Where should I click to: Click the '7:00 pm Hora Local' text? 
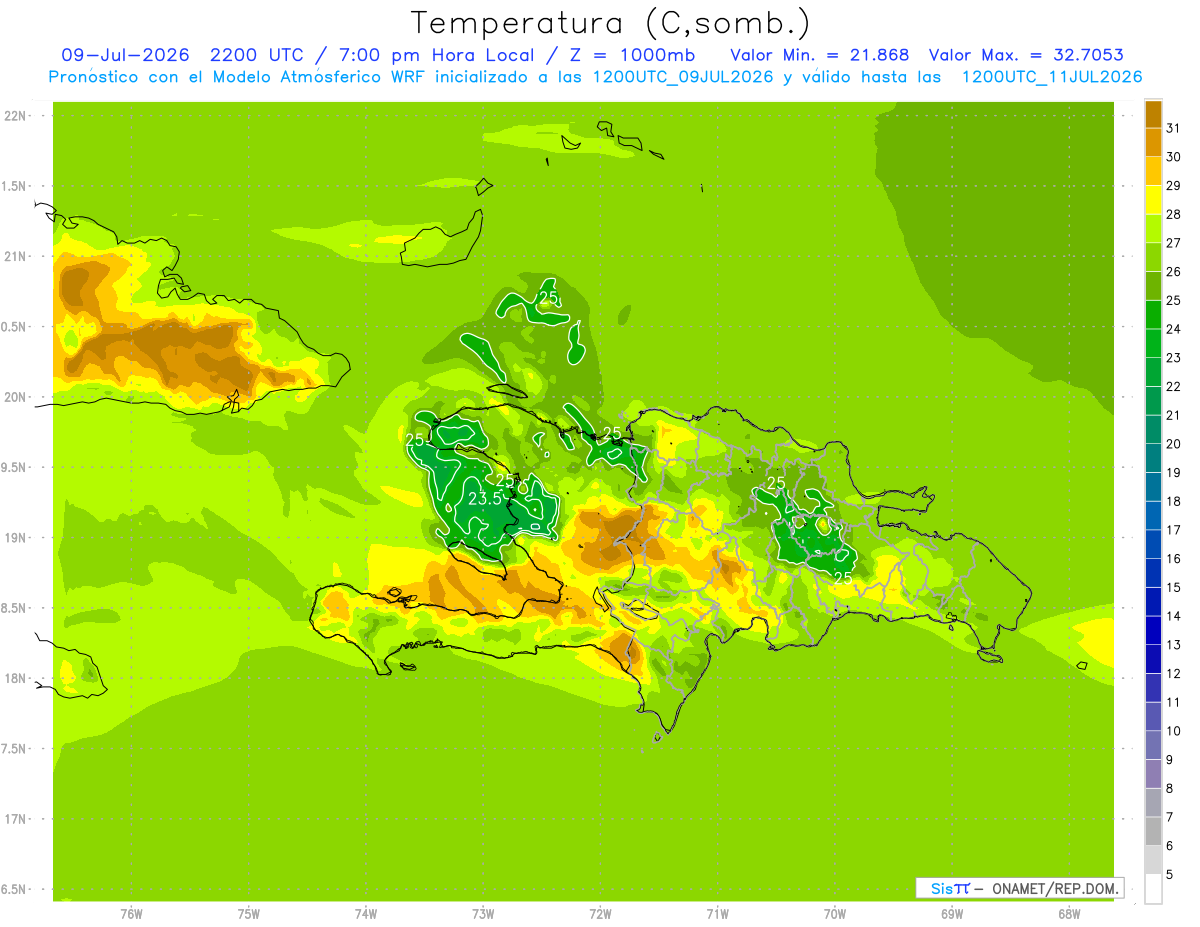441,55
